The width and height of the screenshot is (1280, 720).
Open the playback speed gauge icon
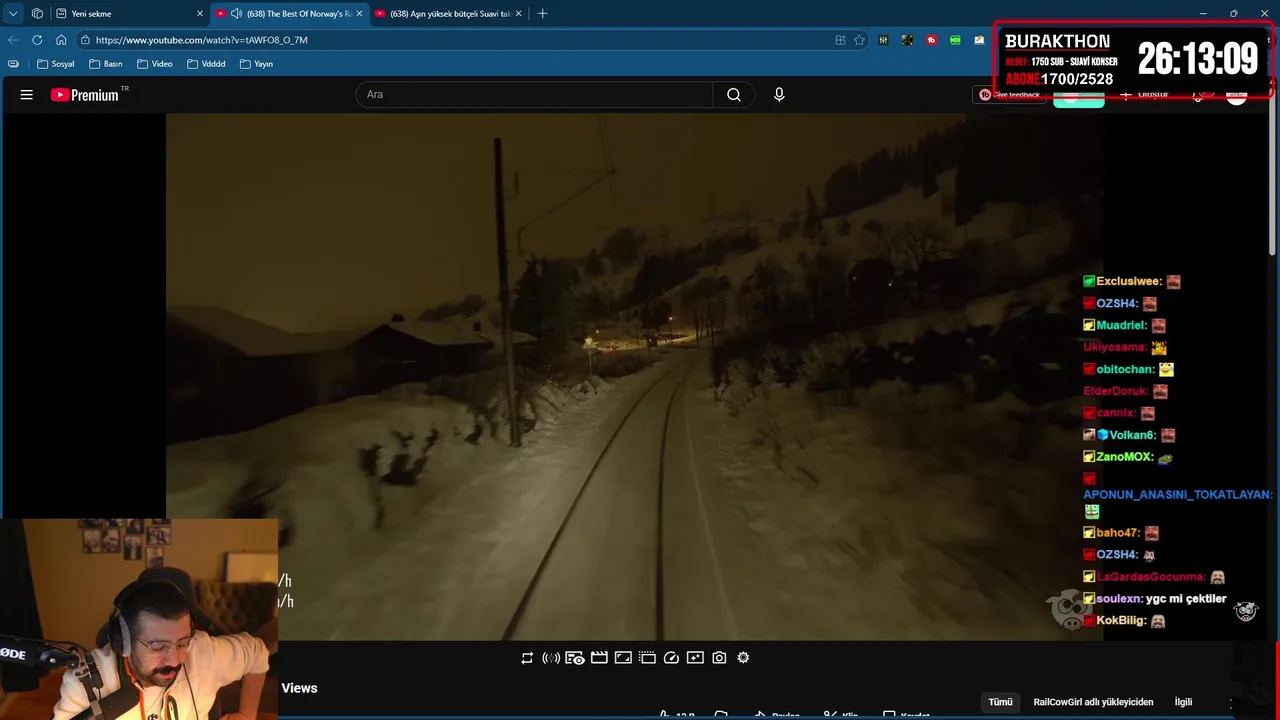point(671,658)
